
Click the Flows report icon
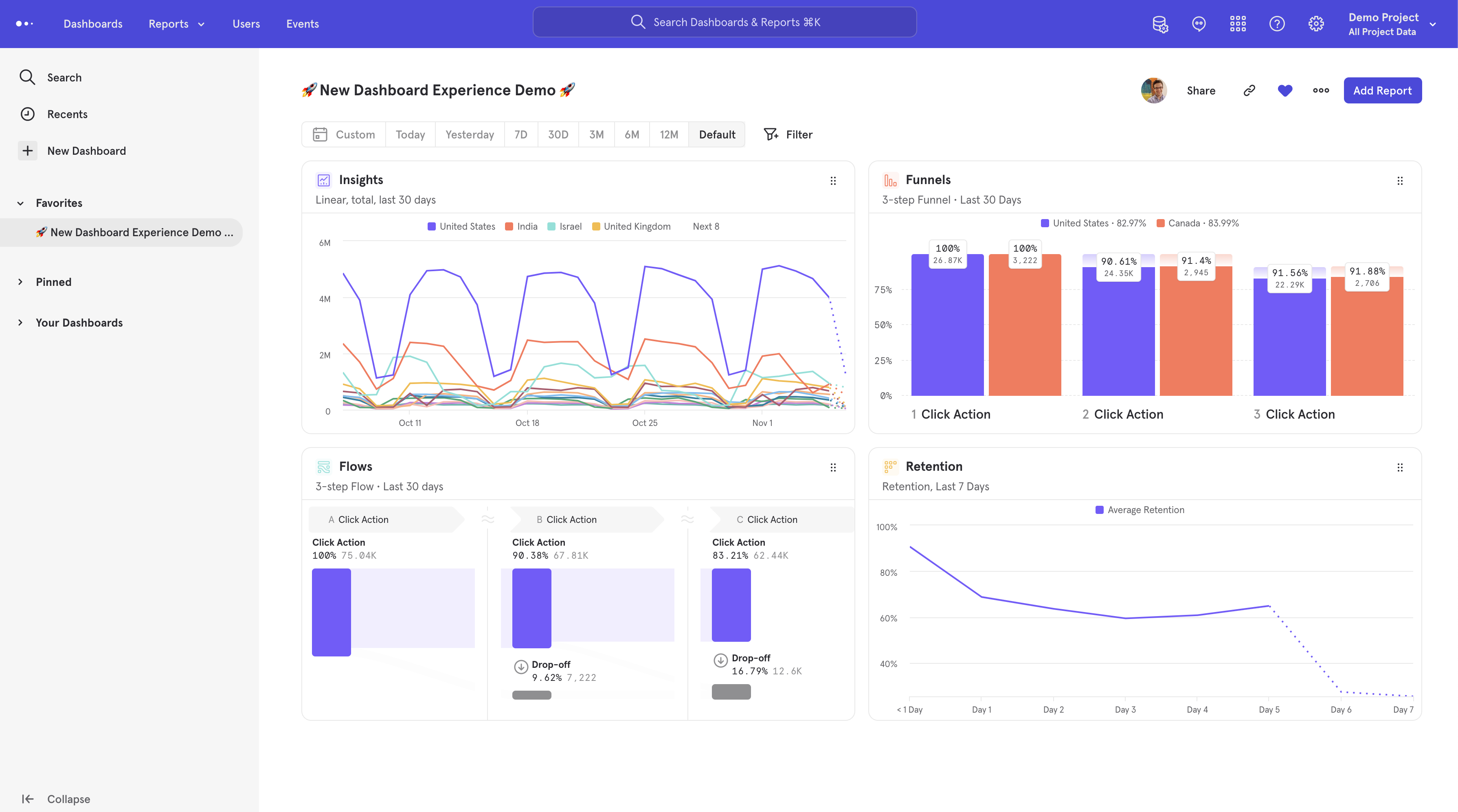coord(324,467)
